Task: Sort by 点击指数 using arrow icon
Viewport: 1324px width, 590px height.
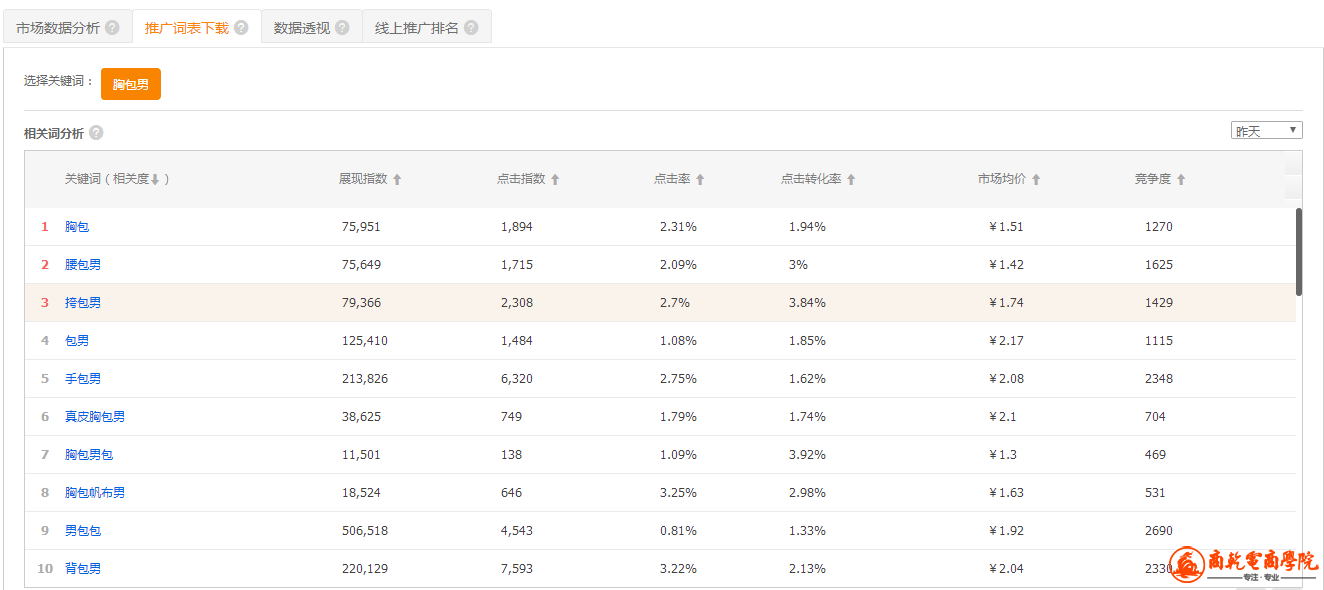Action: [555, 180]
